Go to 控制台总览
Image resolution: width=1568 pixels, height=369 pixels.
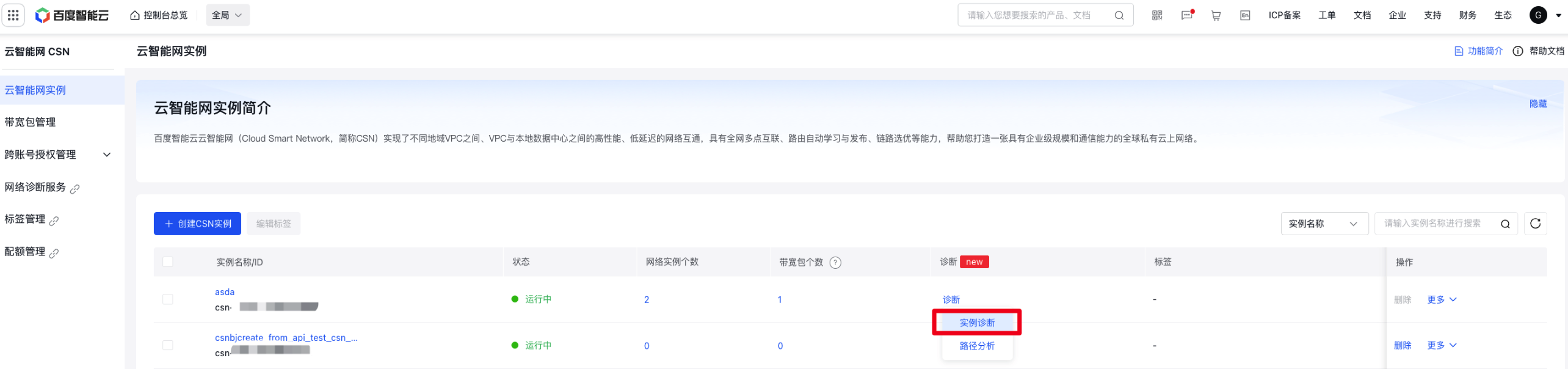(159, 15)
